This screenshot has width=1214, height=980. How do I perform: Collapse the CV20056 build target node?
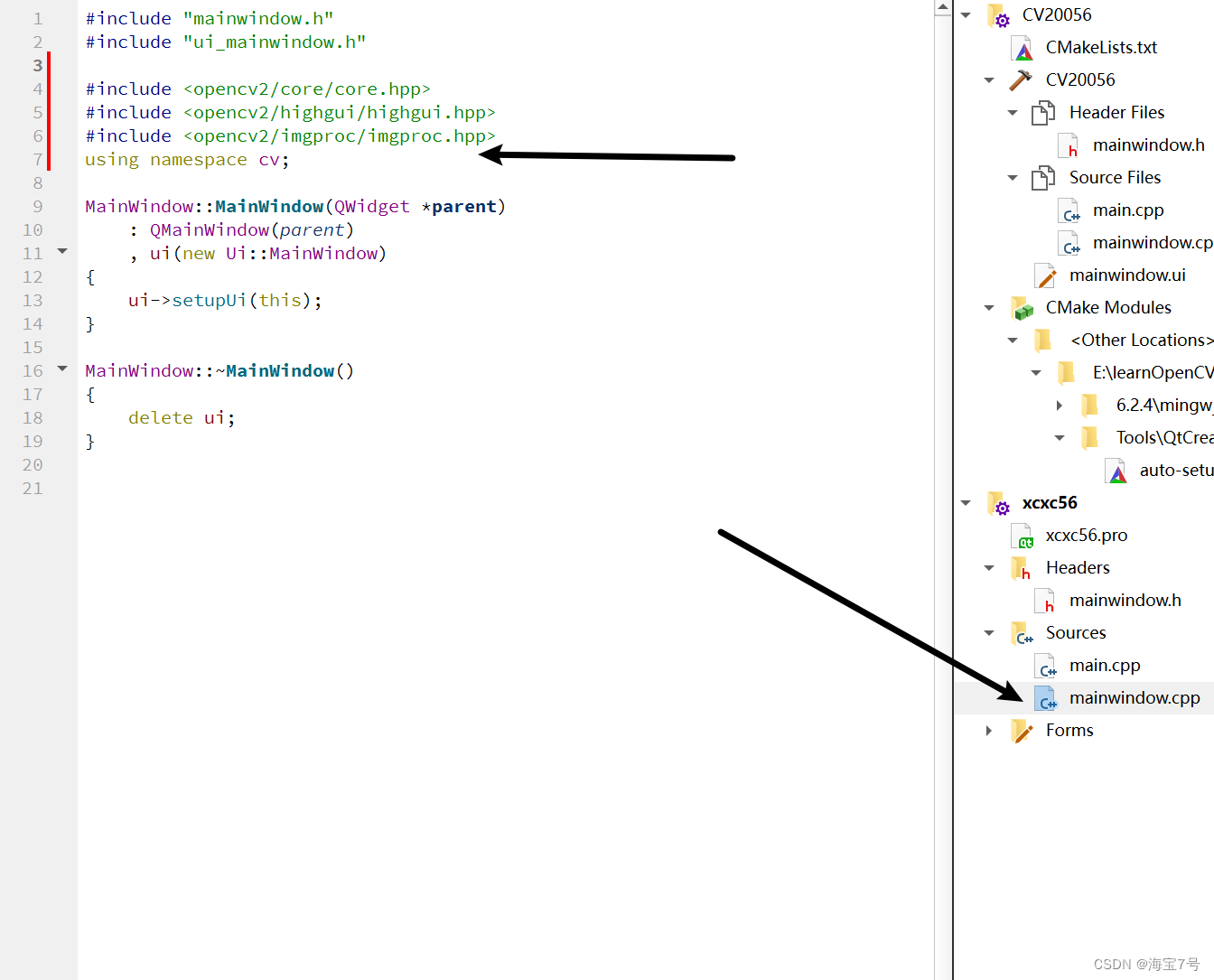989,80
